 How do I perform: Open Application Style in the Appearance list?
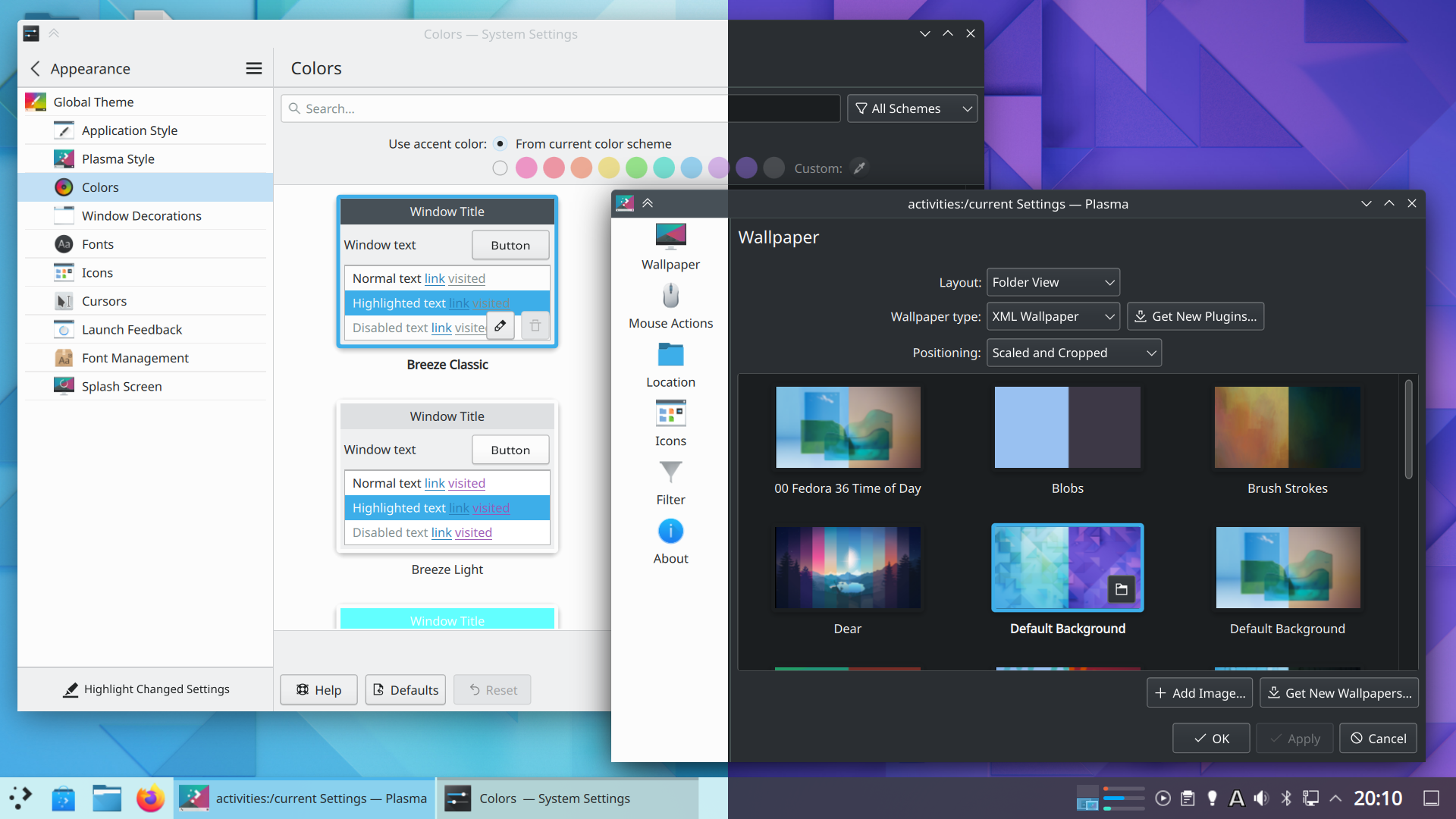146,130
